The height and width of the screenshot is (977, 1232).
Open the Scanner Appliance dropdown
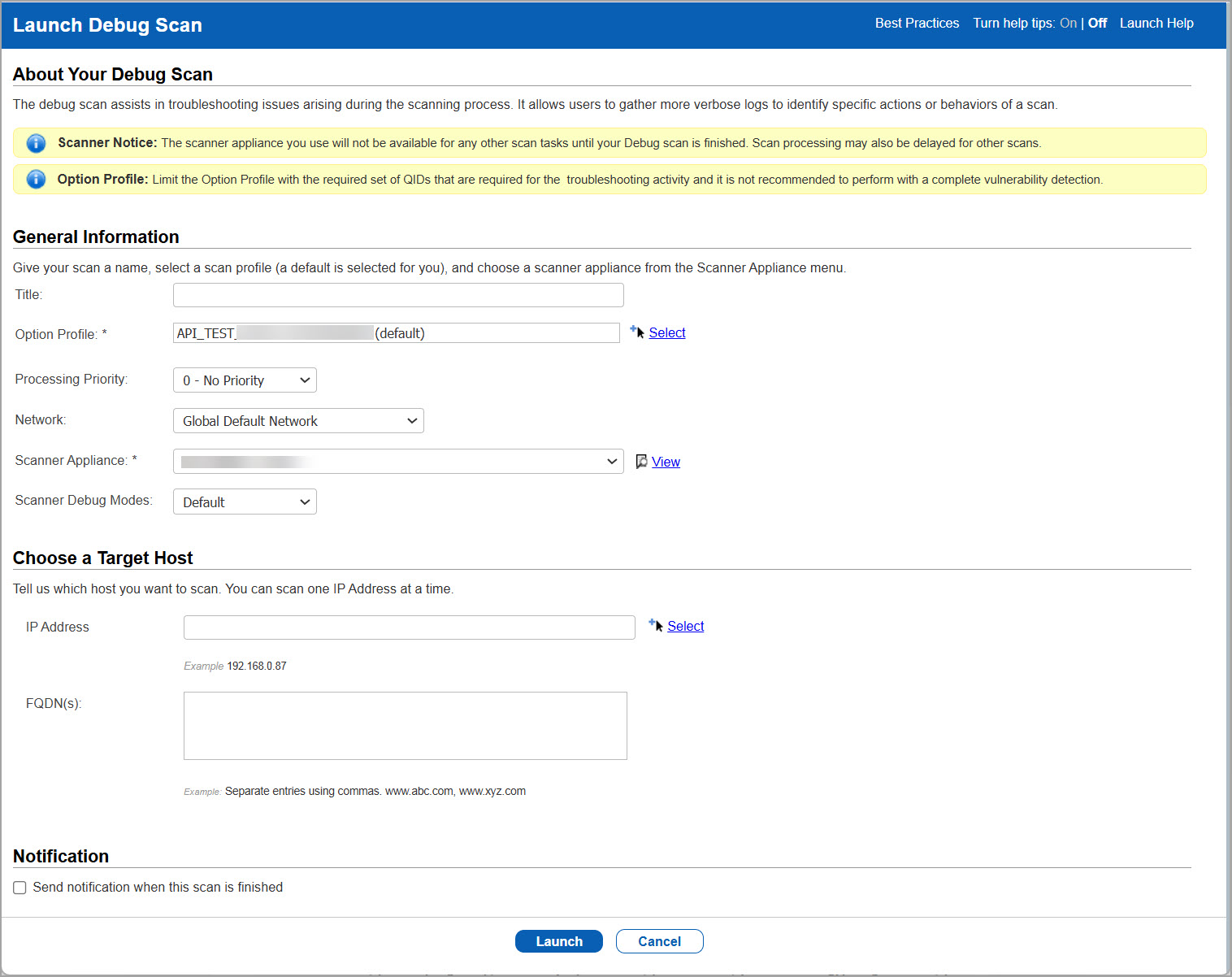[x=398, y=462]
